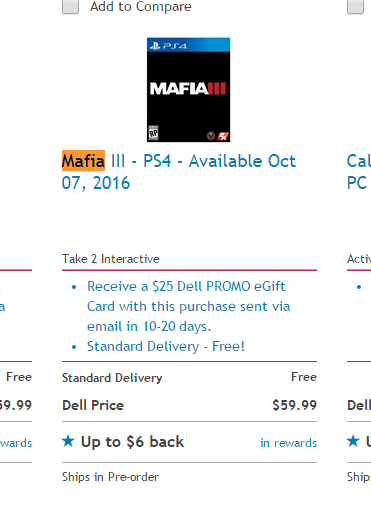Click the orange highlighted 'Mafia' word
371x515 pixels.
click(x=83, y=161)
